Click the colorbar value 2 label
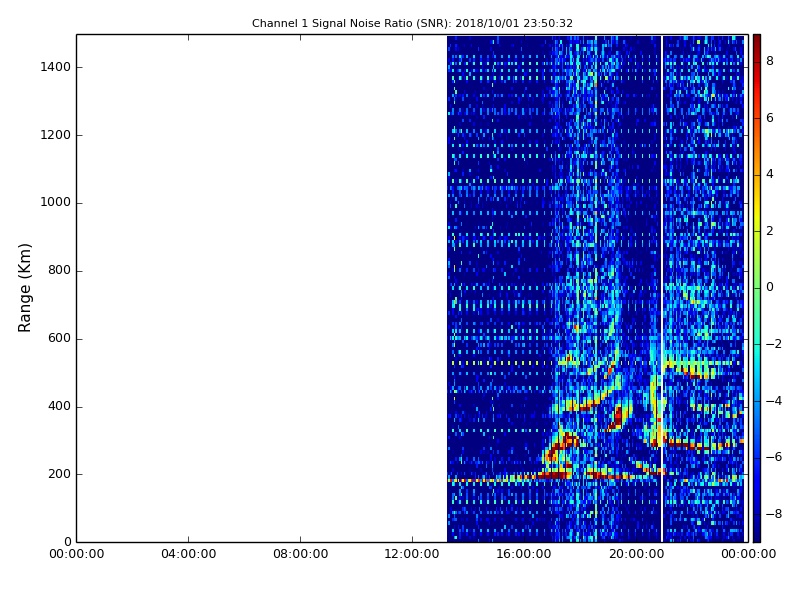This screenshot has width=800, height=600. (x=770, y=231)
